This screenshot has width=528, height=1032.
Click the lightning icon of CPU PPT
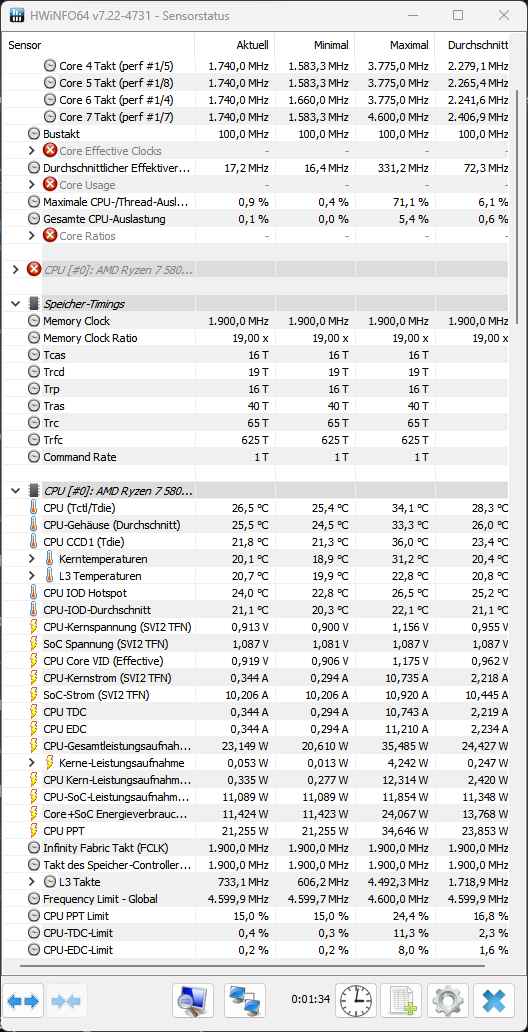tap(34, 831)
